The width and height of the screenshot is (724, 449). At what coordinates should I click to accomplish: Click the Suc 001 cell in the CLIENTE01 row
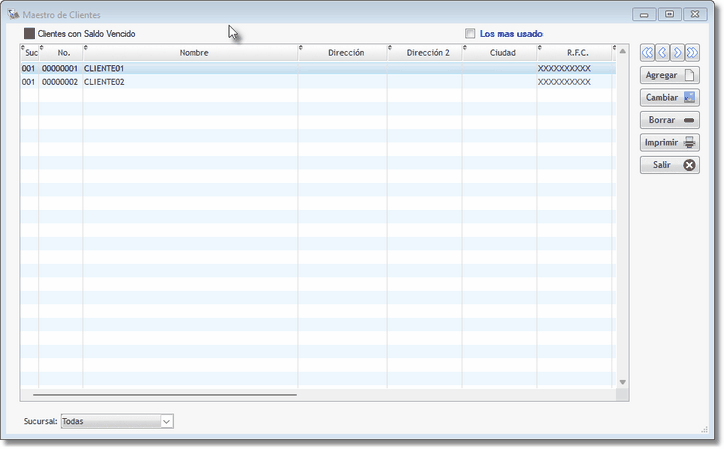tap(28, 68)
